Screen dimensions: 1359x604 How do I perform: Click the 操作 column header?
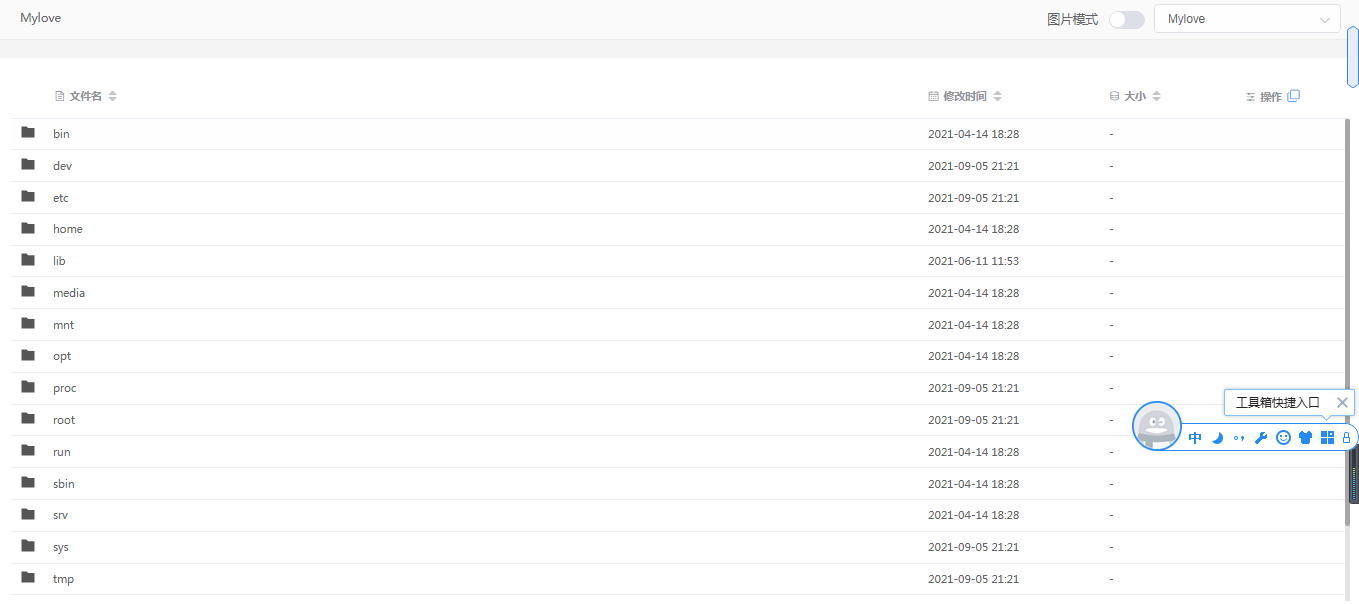(1271, 97)
